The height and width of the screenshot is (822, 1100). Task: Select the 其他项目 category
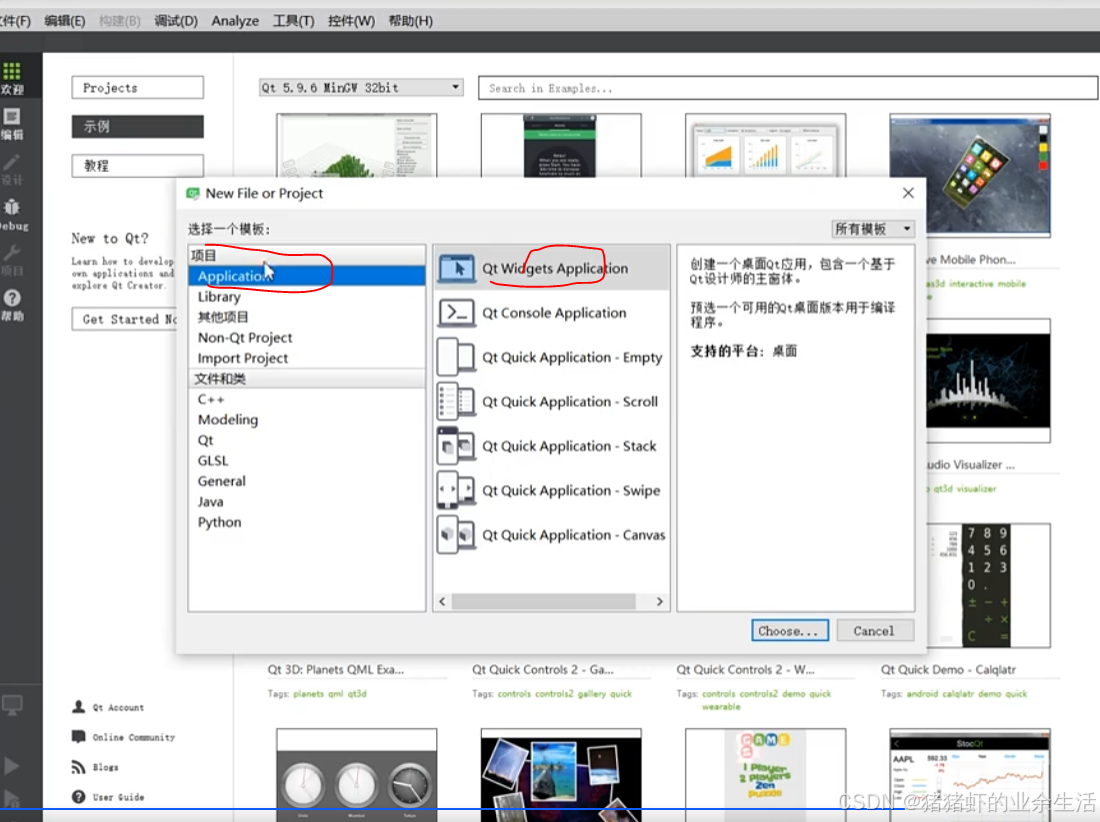[x=307, y=317]
